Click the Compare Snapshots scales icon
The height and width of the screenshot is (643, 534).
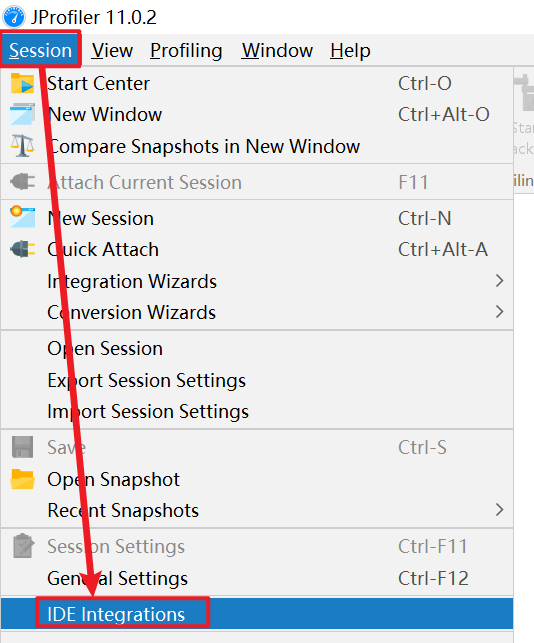click(22, 146)
